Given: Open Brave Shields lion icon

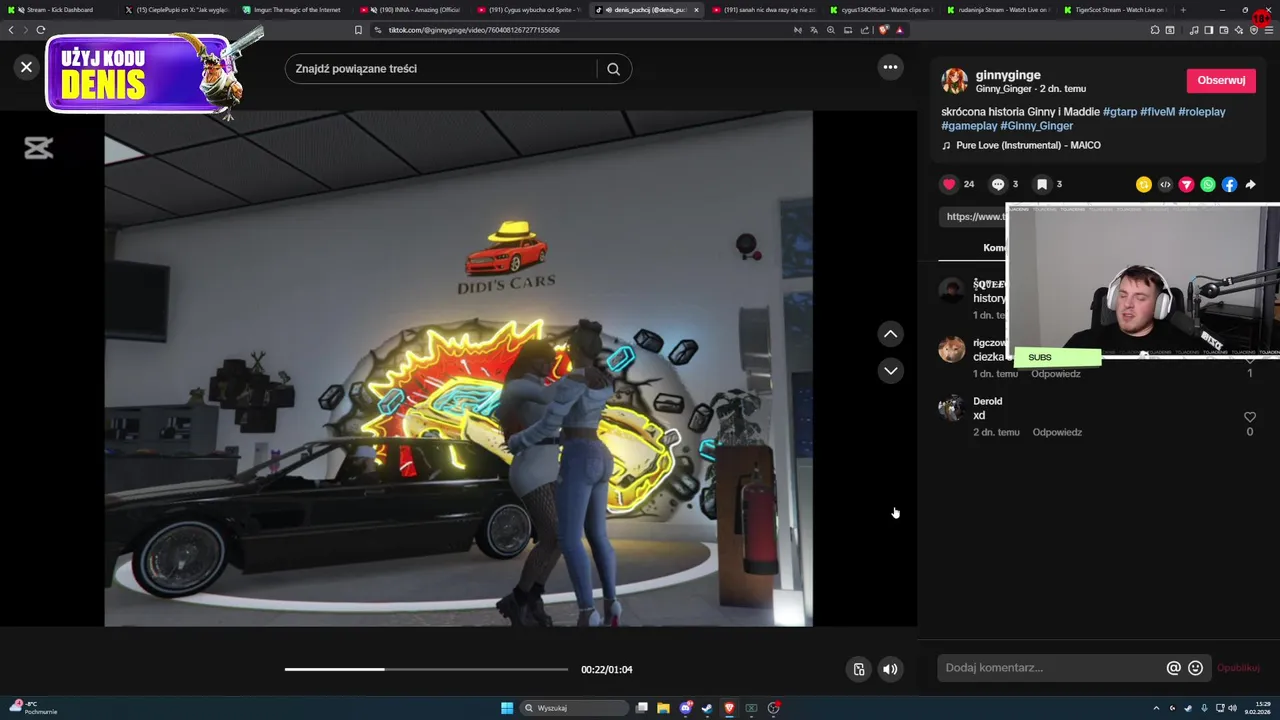Looking at the screenshot, I should pyautogui.click(x=883, y=30).
